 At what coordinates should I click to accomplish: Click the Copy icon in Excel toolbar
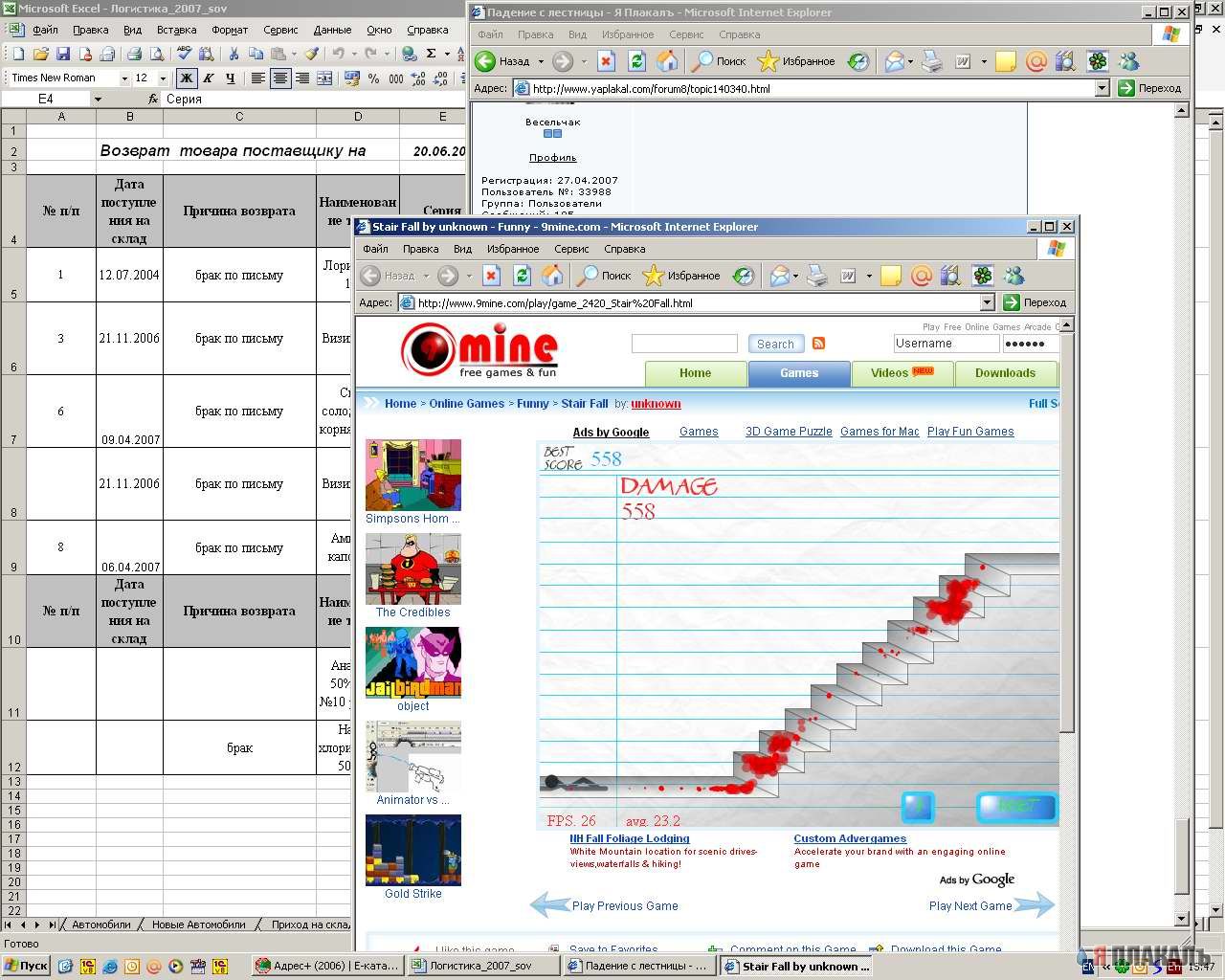coord(256,54)
